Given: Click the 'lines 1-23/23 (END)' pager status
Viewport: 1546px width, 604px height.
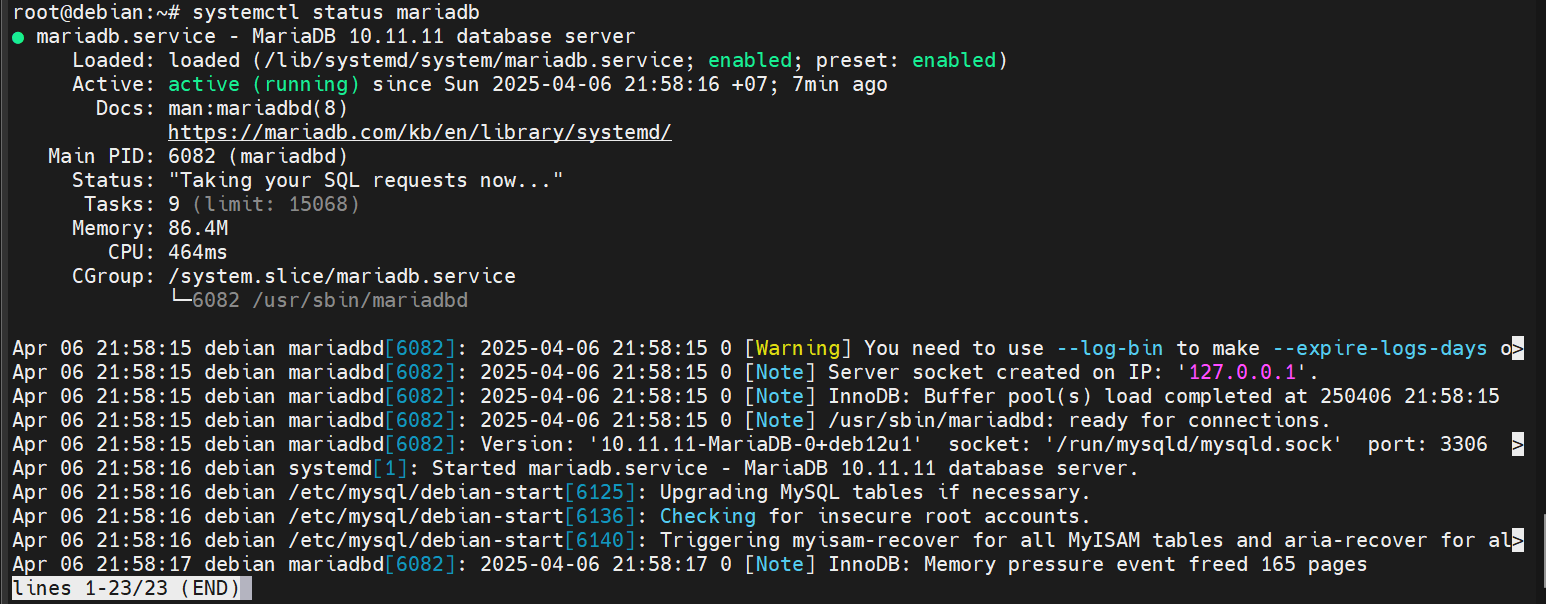Looking at the screenshot, I should coord(126,588).
